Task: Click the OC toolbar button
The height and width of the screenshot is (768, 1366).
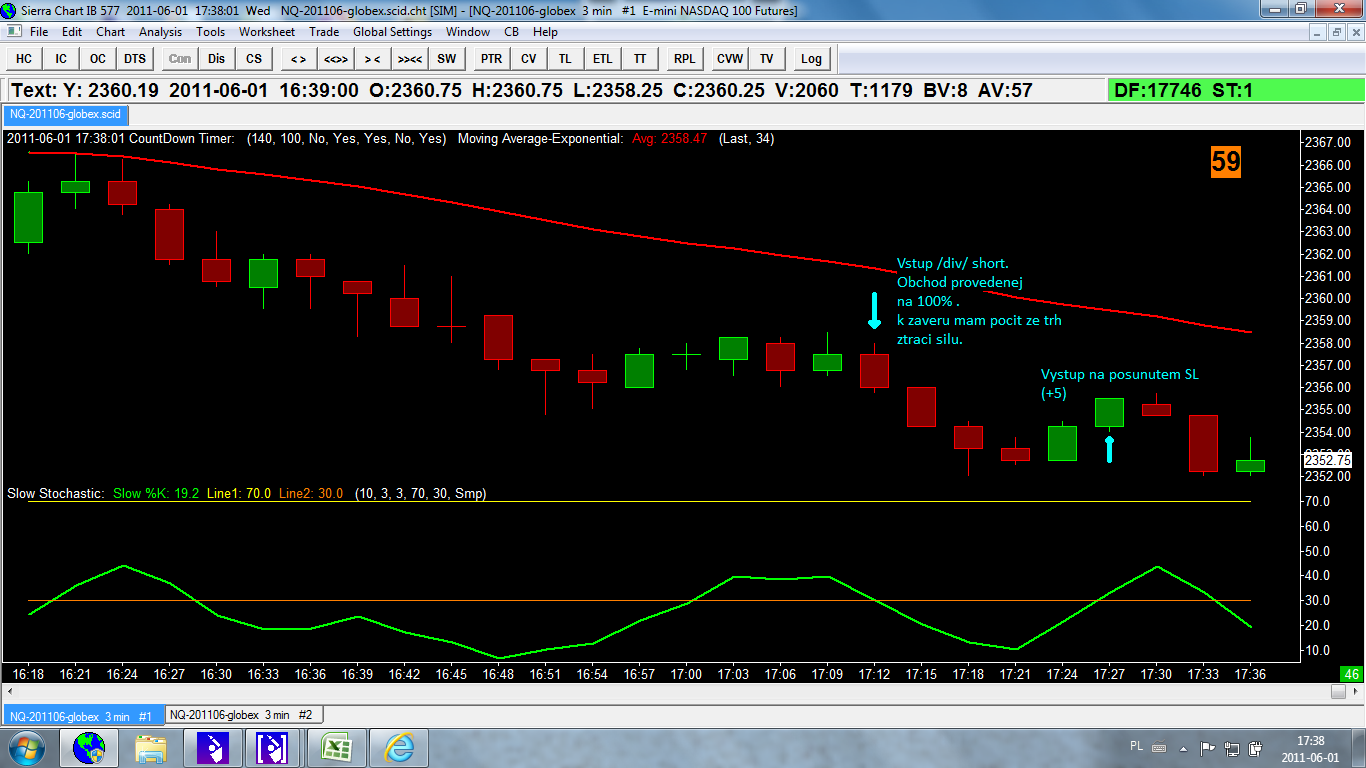Action: 98,58
